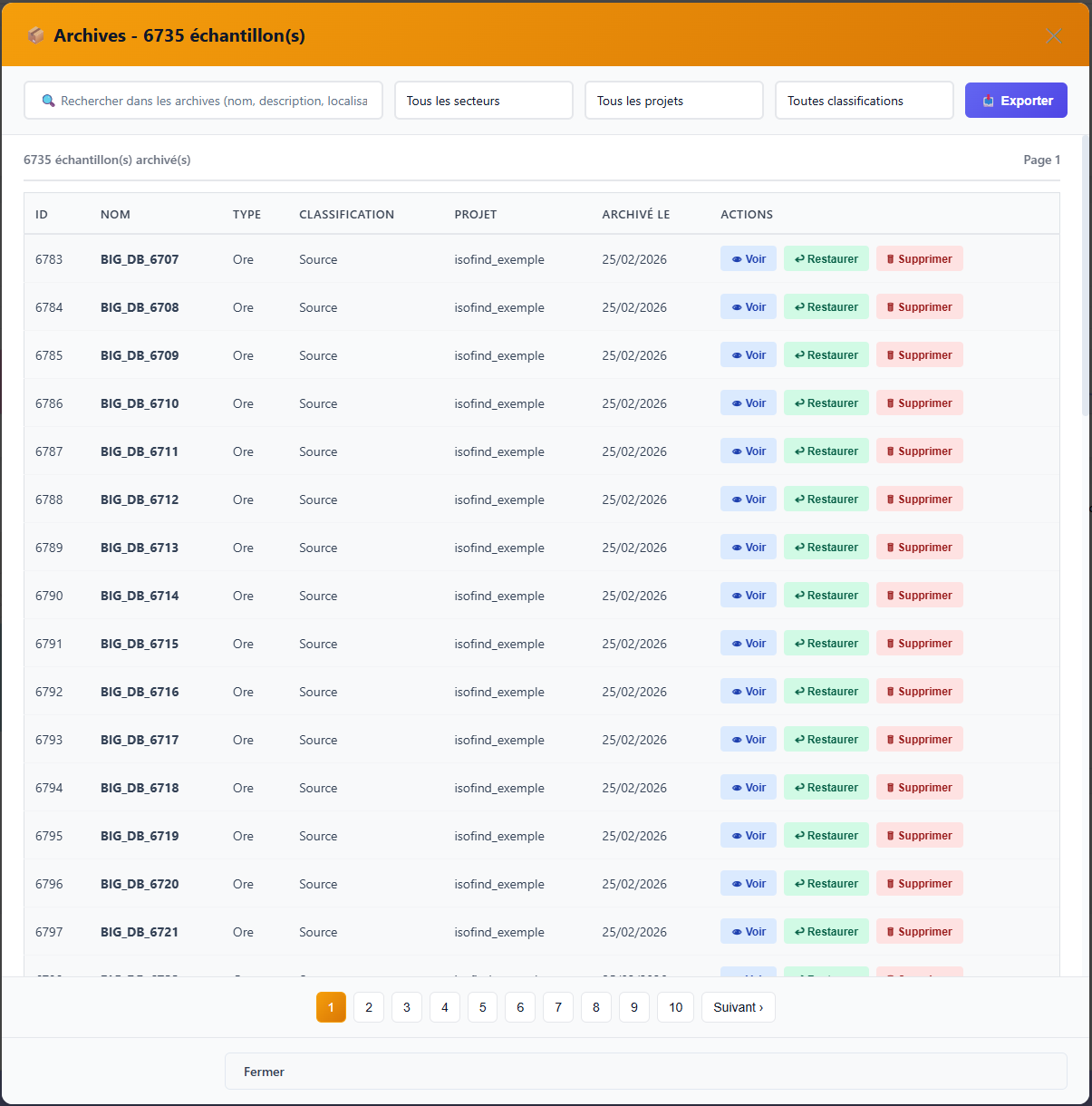
Task: Restore archived sample BIG_DB_6715
Action: click(x=826, y=644)
